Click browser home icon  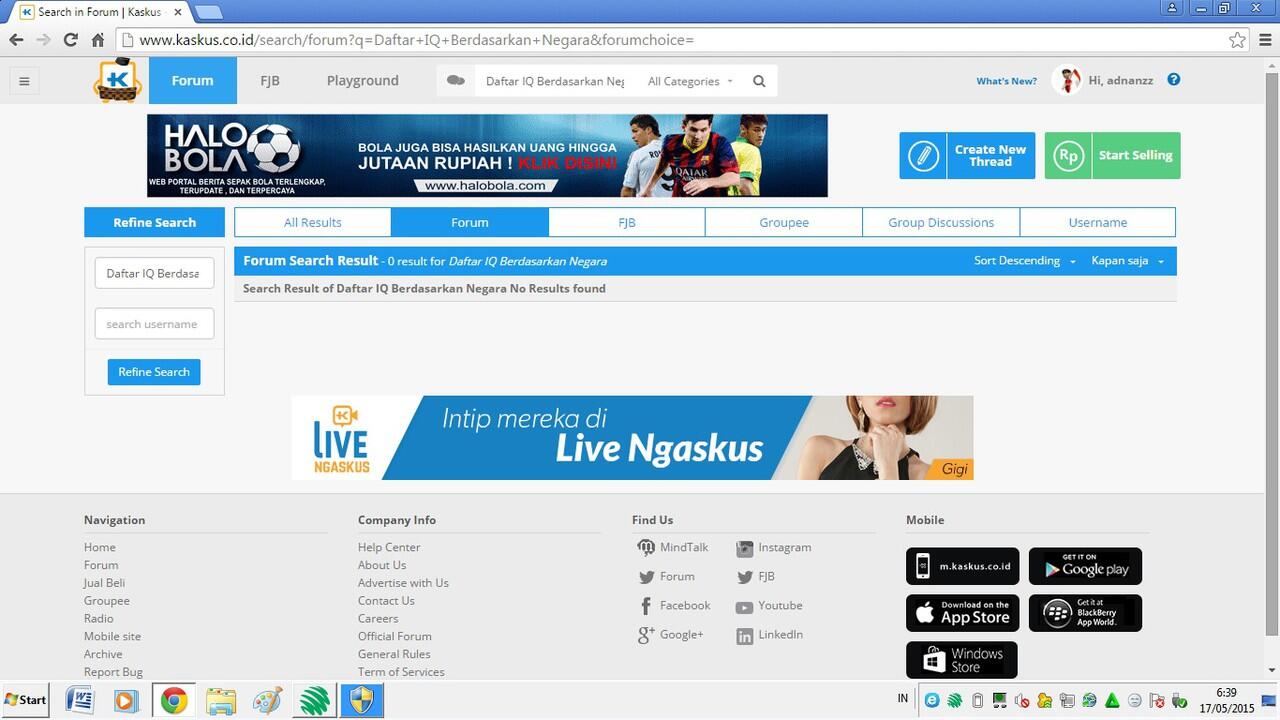pyautogui.click(x=97, y=40)
